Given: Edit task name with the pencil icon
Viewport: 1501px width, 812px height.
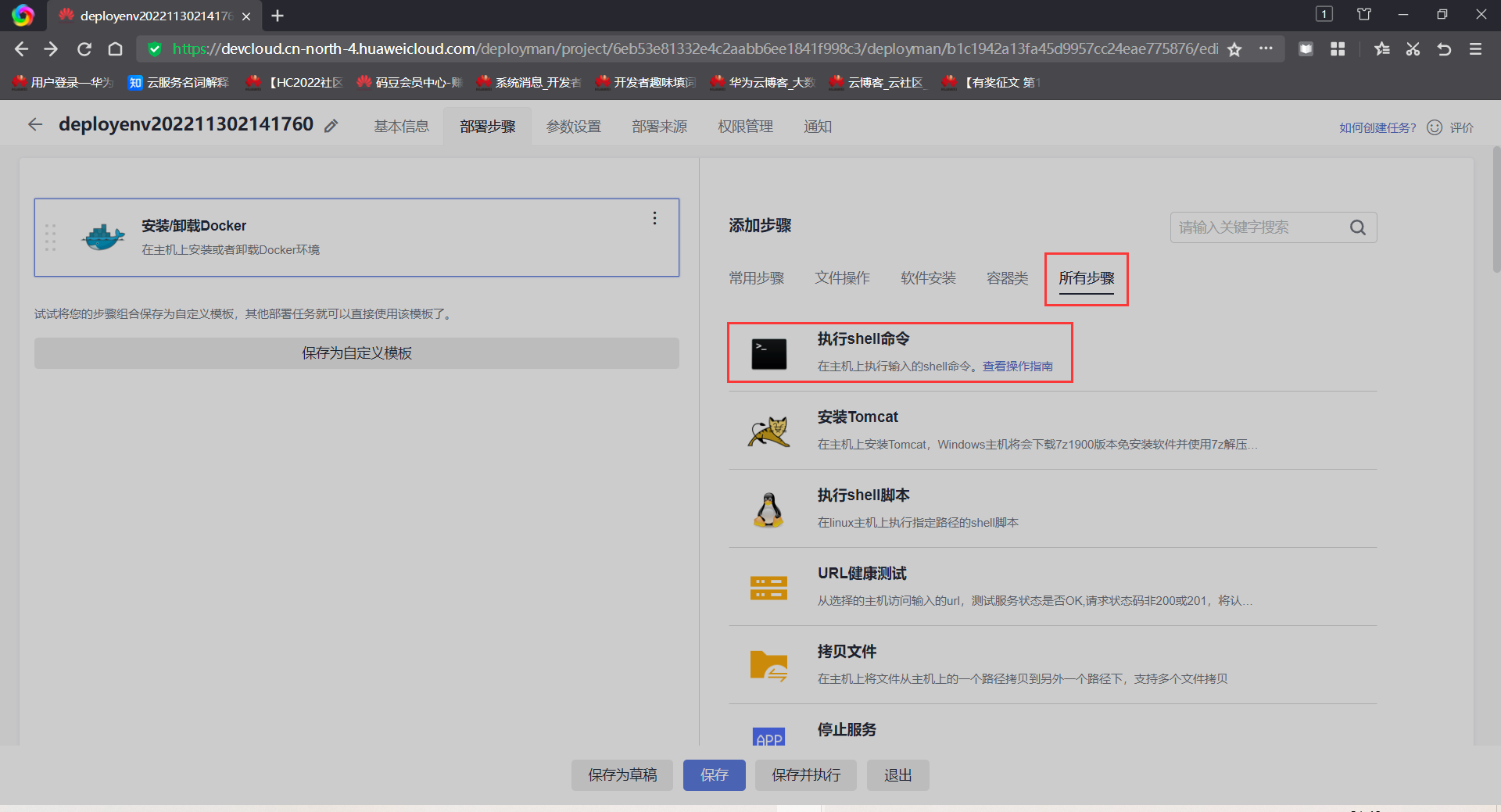Looking at the screenshot, I should (331, 126).
